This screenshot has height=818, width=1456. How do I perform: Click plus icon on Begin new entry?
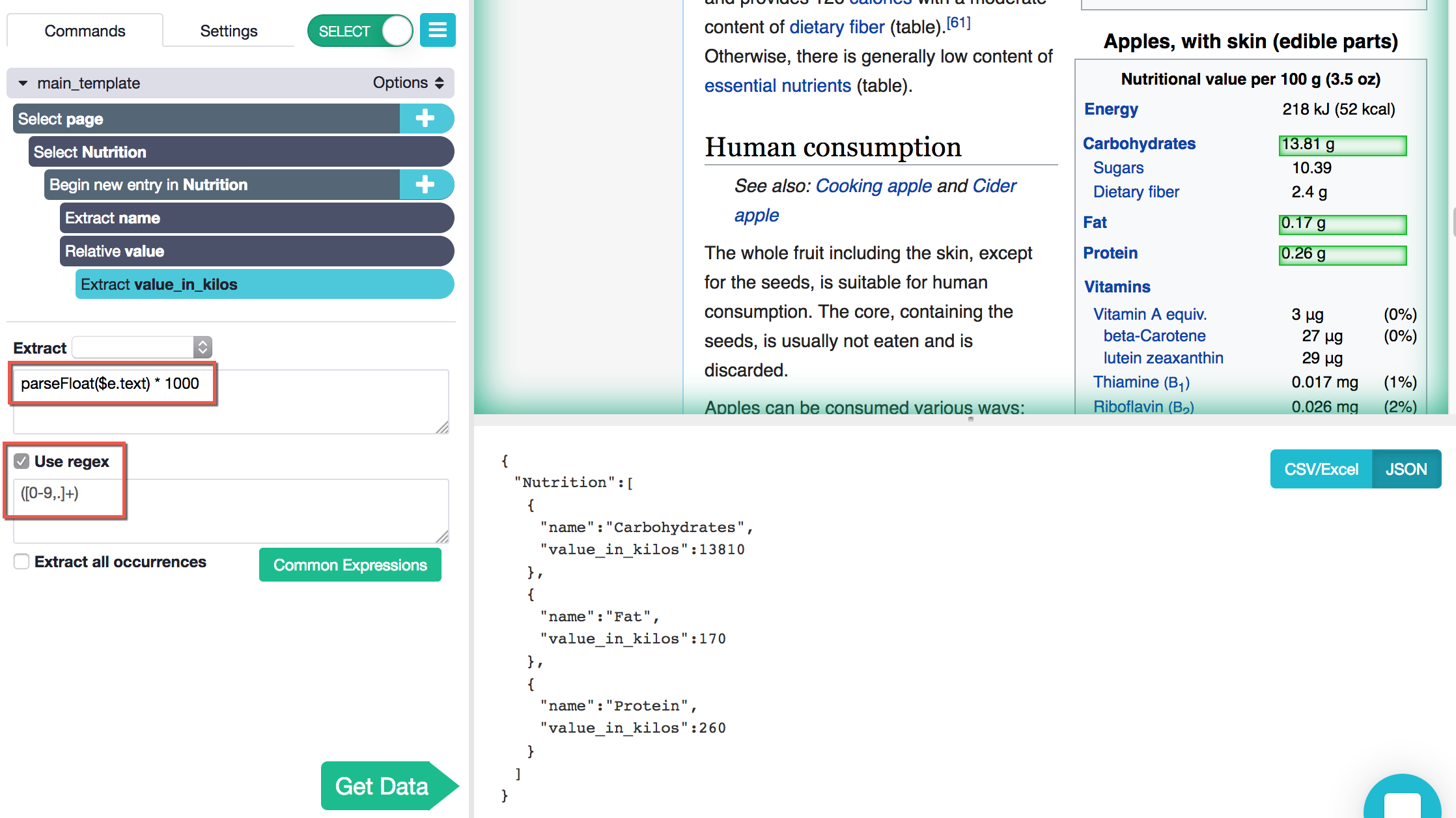(x=425, y=184)
